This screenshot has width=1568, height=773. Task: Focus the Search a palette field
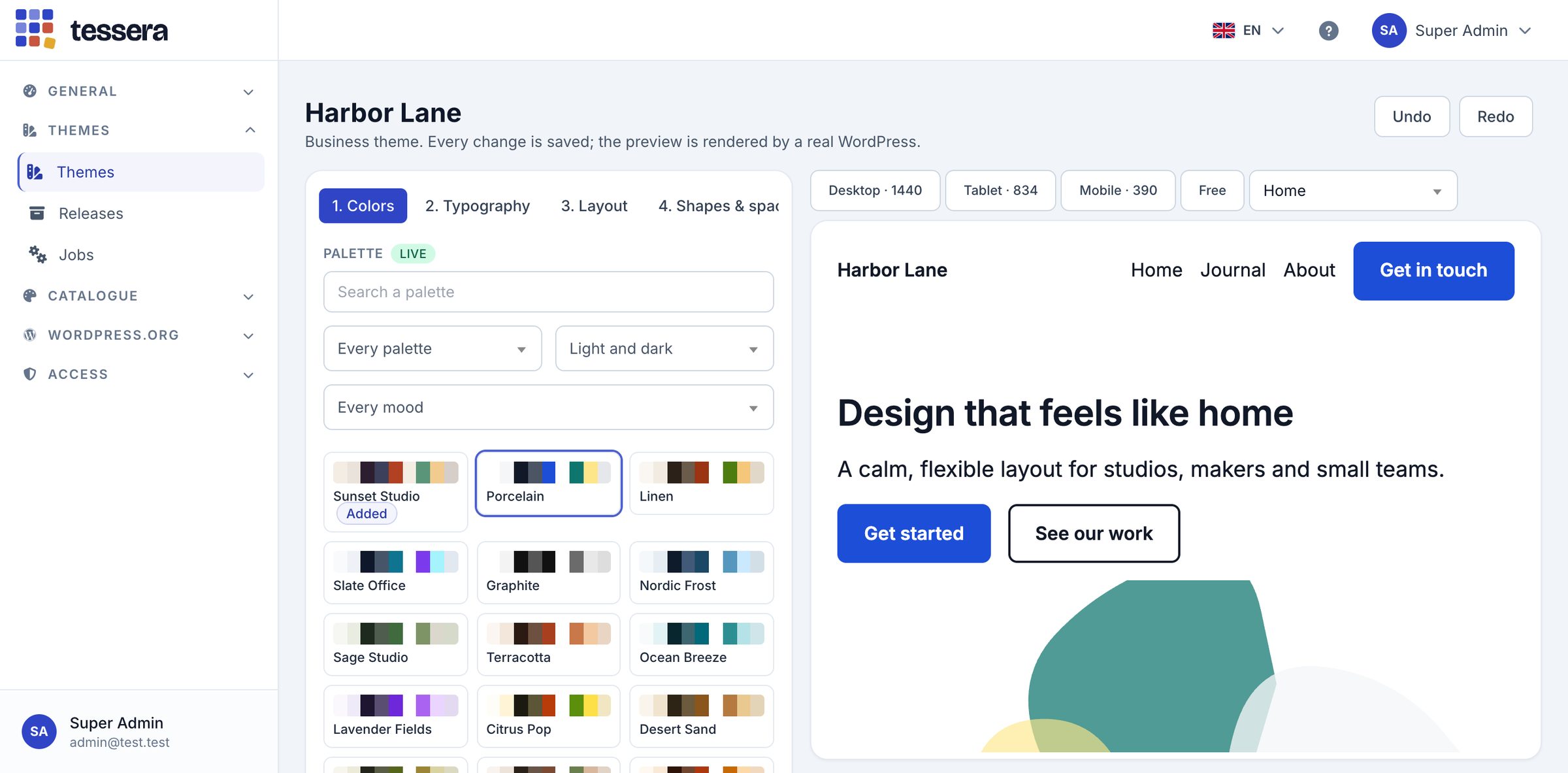coord(549,292)
